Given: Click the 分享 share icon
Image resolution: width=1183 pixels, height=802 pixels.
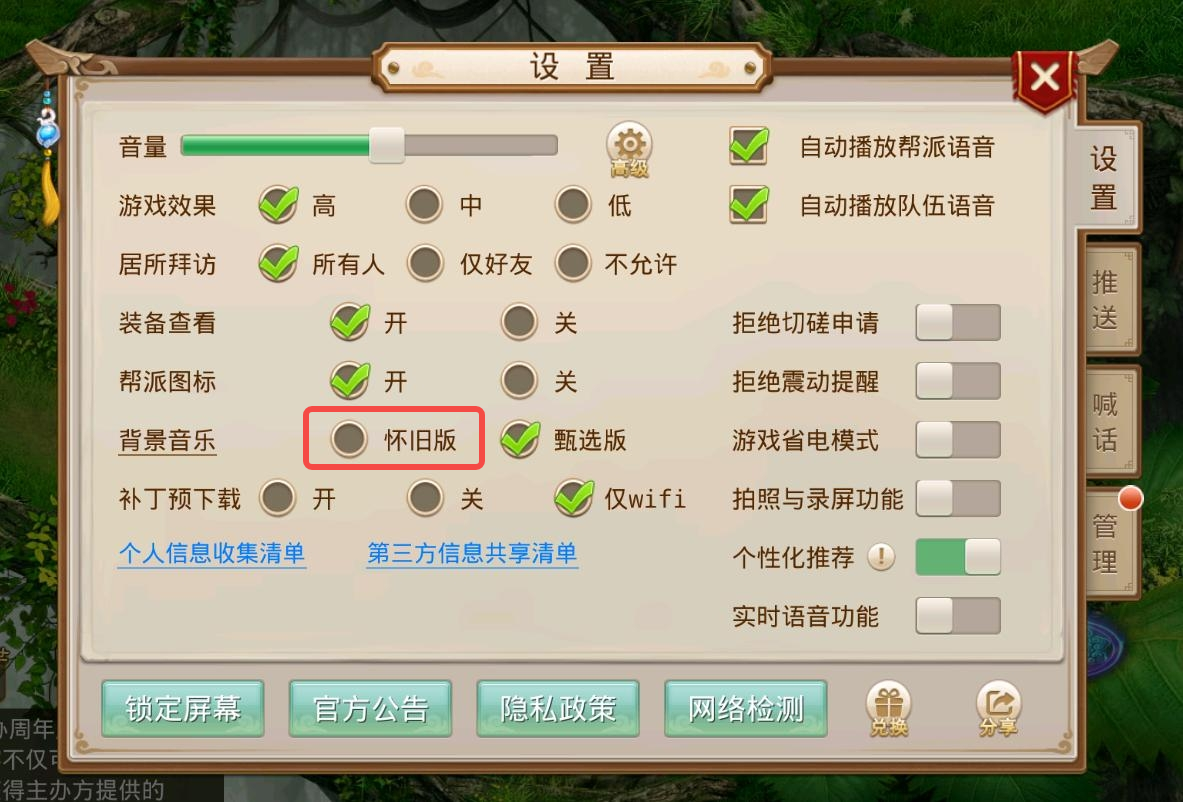Looking at the screenshot, I should tap(998, 709).
